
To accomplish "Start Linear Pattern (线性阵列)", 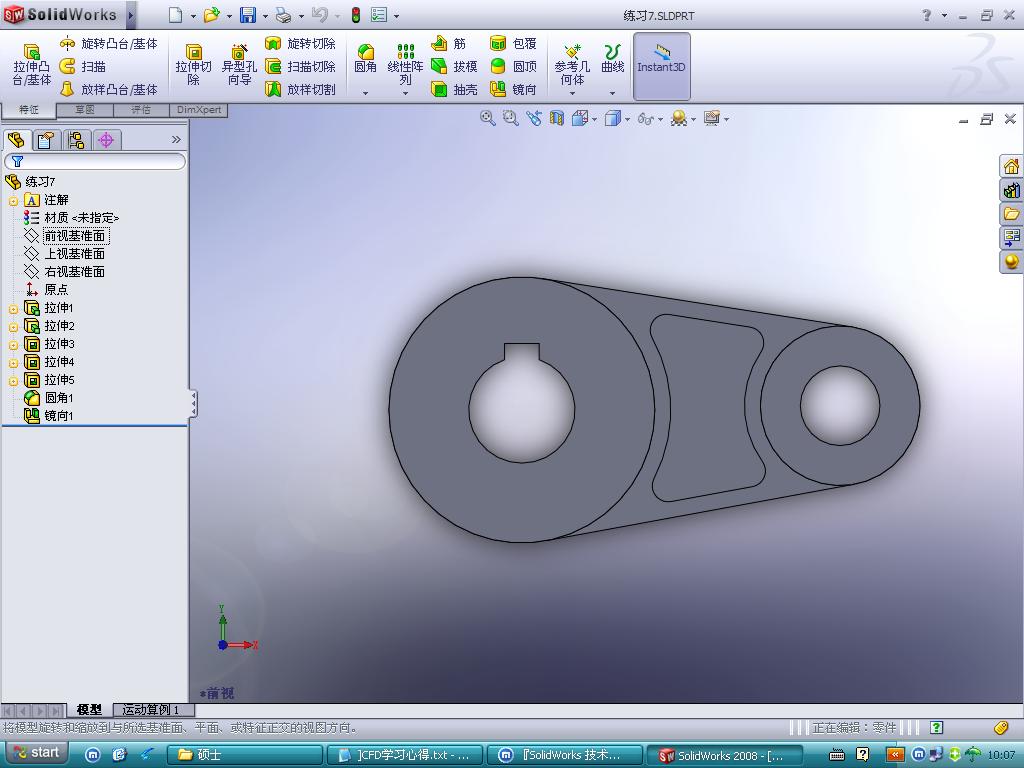I will pyautogui.click(x=406, y=65).
